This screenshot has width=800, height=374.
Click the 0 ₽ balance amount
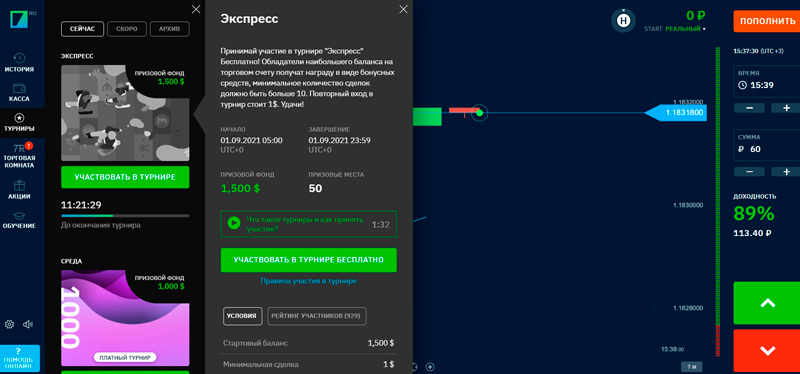pos(695,16)
